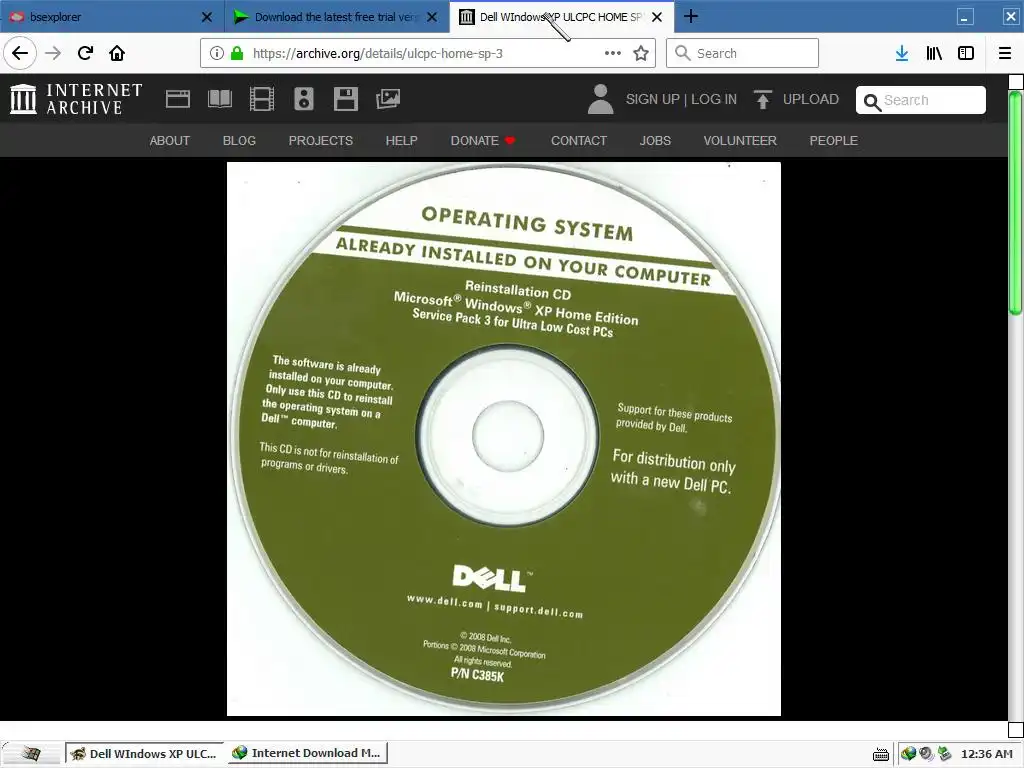Show site information icon in address bar

(217, 53)
